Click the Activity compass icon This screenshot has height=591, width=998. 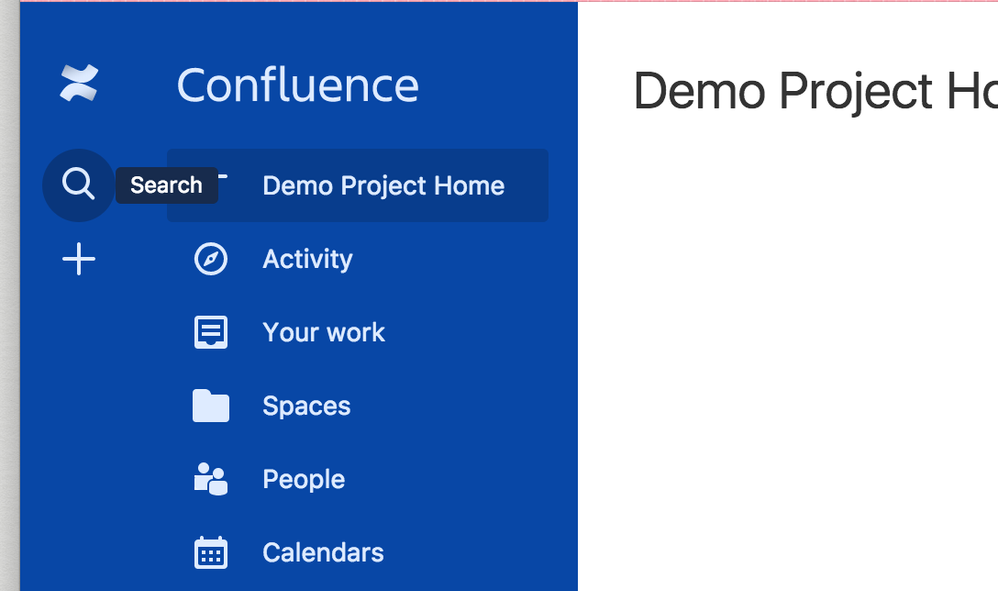[x=211, y=259]
